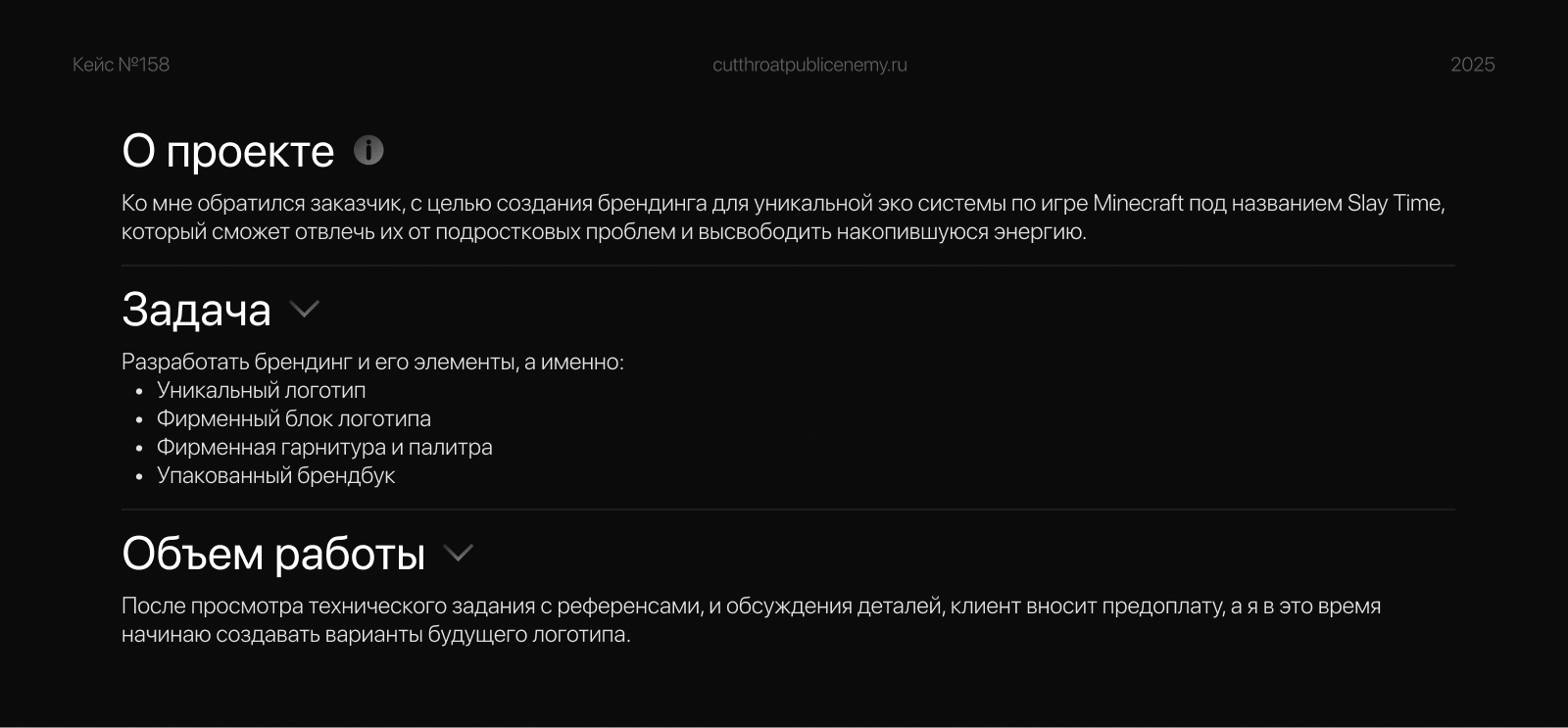The height and width of the screenshot is (728, 1568).
Task: Click the Minecraft word in project description
Action: [x=1138, y=203]
